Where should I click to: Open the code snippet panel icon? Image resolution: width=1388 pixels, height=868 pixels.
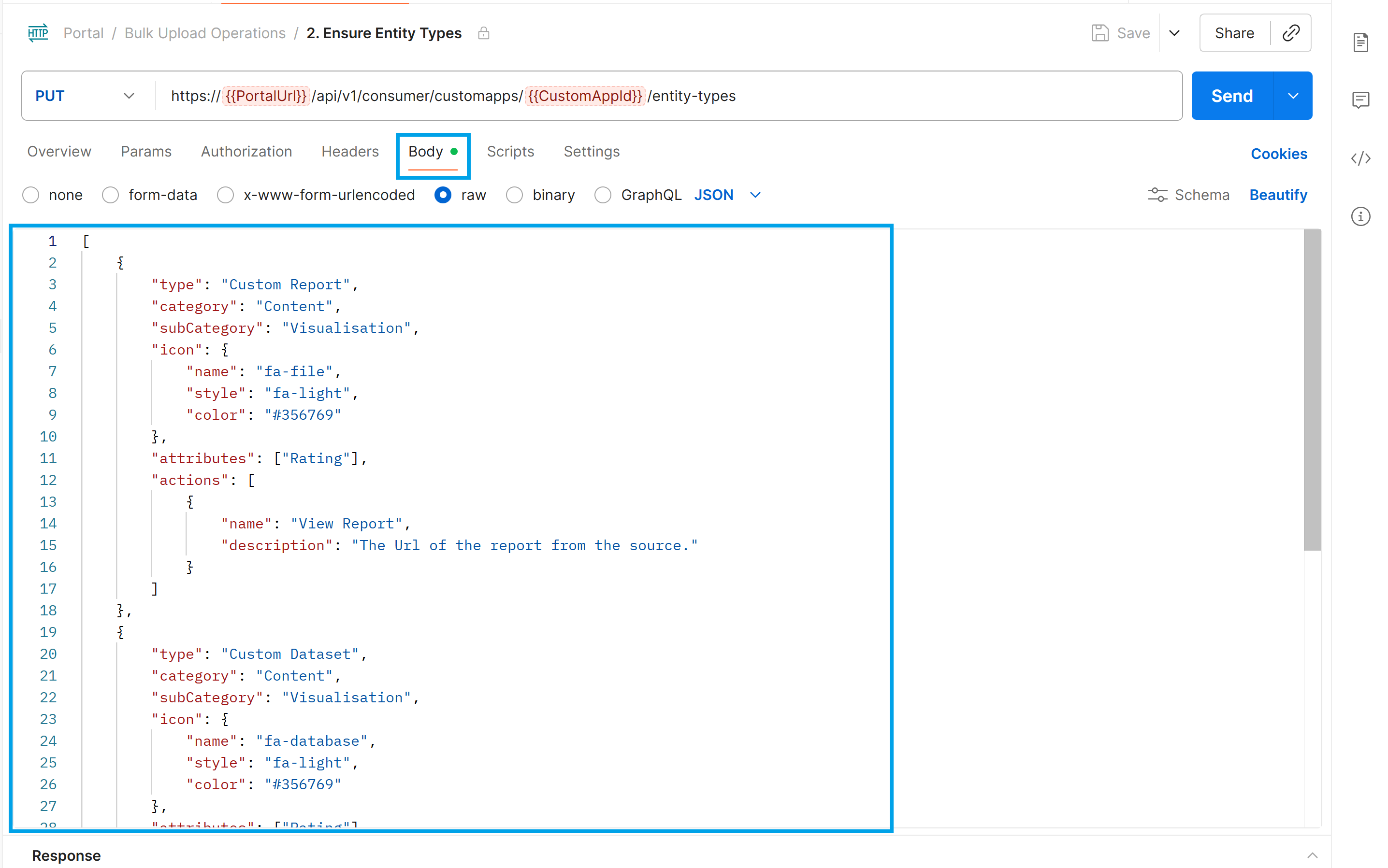coord(1361,158)
